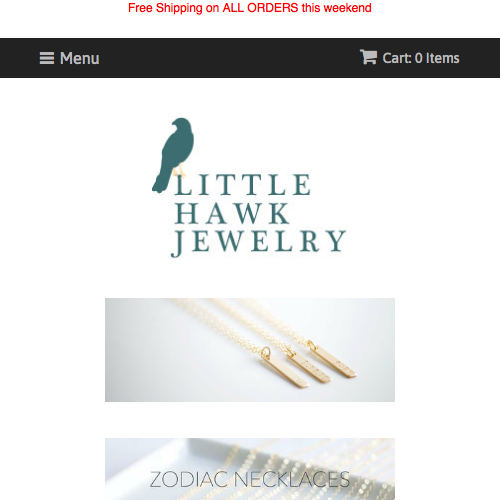Screen dimensions: 500x500
Task: Click the hawk's yellow feet on logo
Action: point(178,172)
